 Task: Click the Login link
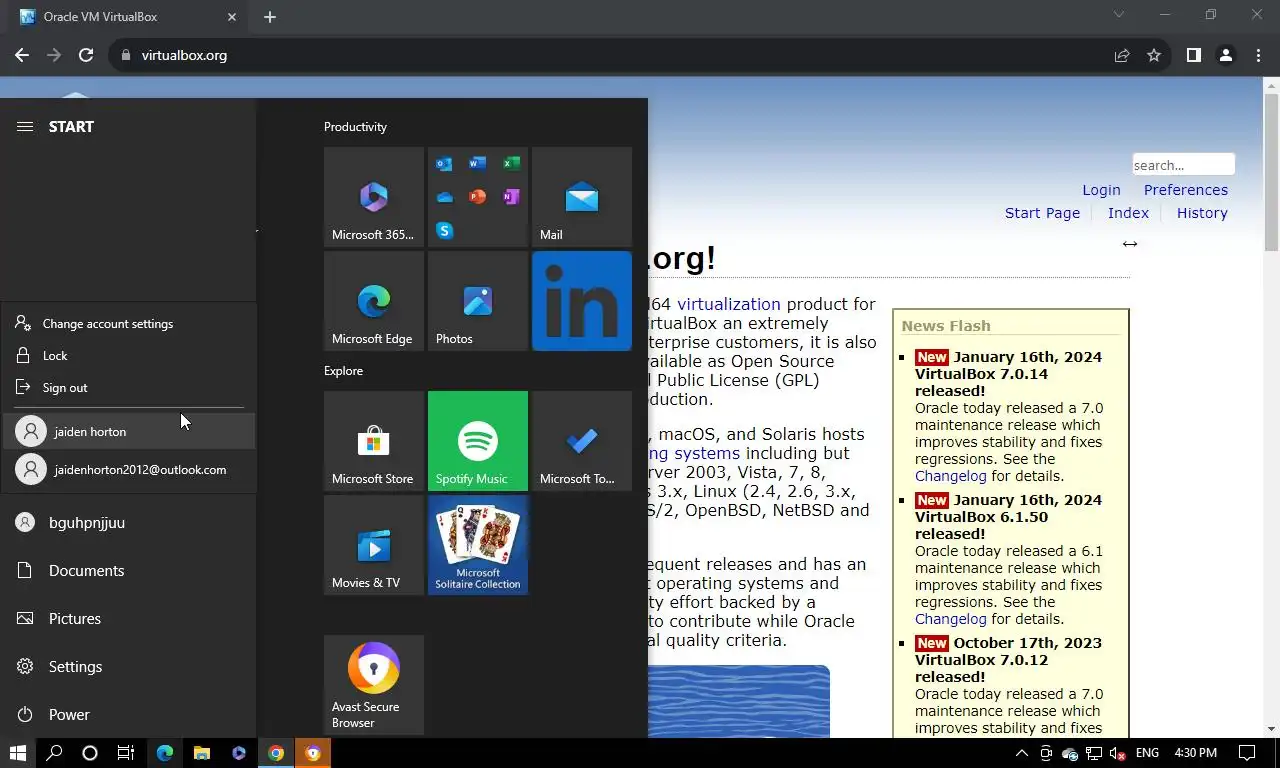click(1101, 190)
